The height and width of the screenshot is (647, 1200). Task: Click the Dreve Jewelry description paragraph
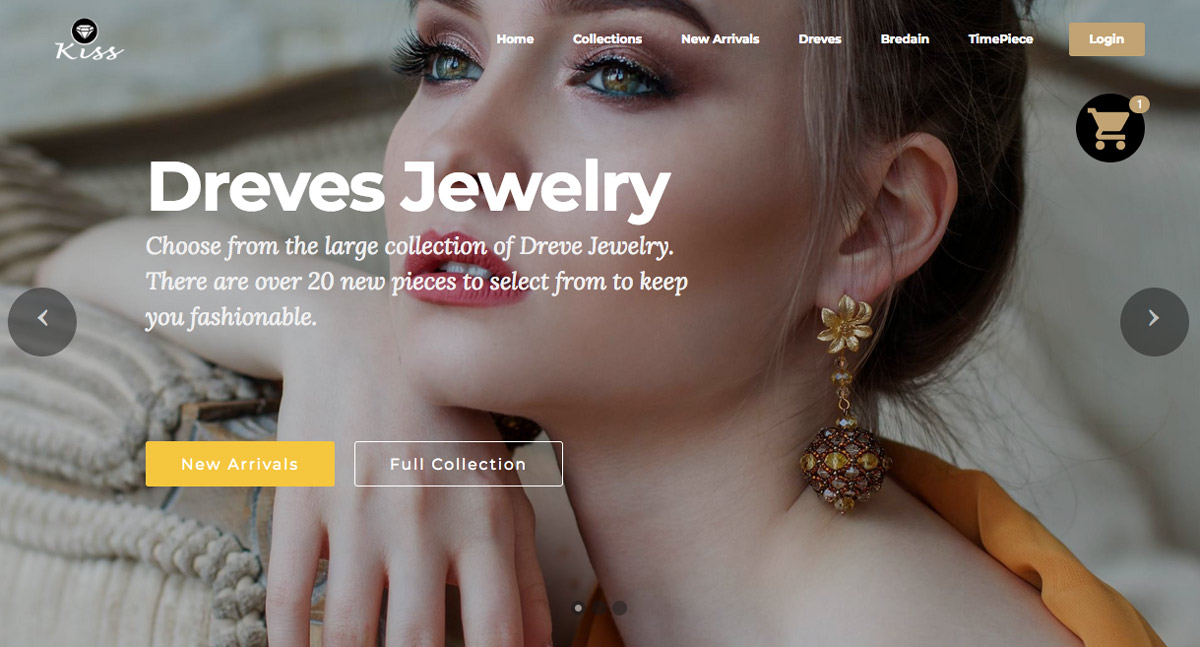(x=417, y=281)
